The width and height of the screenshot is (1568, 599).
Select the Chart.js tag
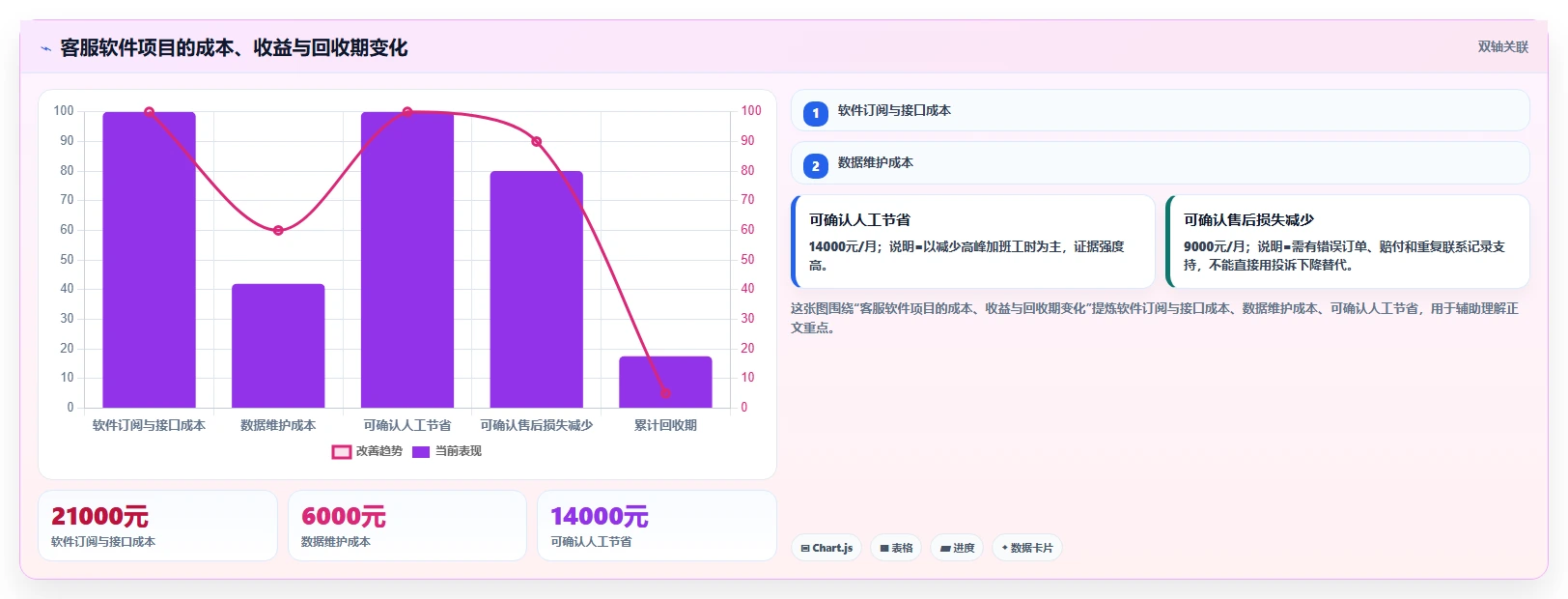pyautogui.click(x=826, y=548)
